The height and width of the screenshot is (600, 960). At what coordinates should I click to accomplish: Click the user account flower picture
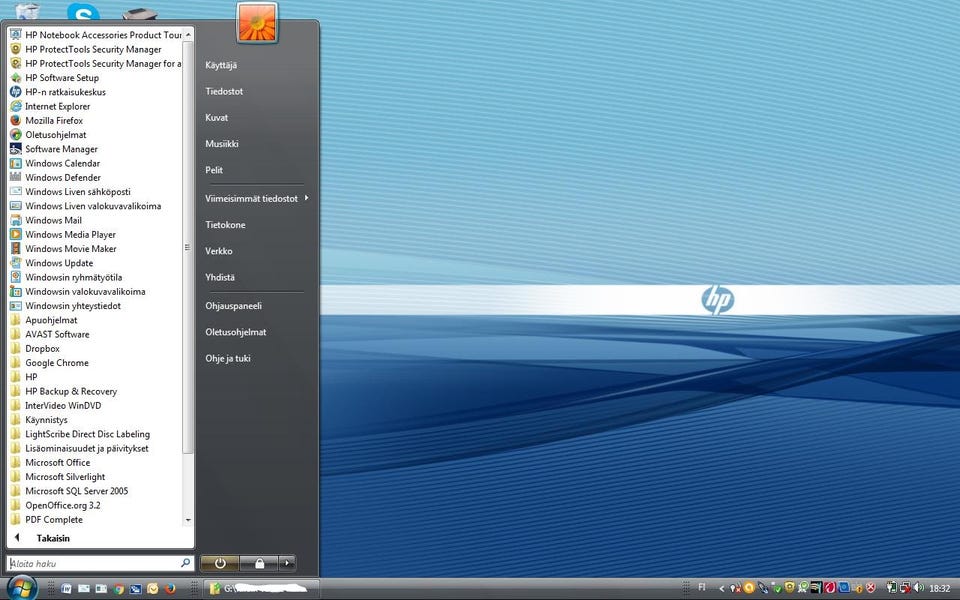257,23
